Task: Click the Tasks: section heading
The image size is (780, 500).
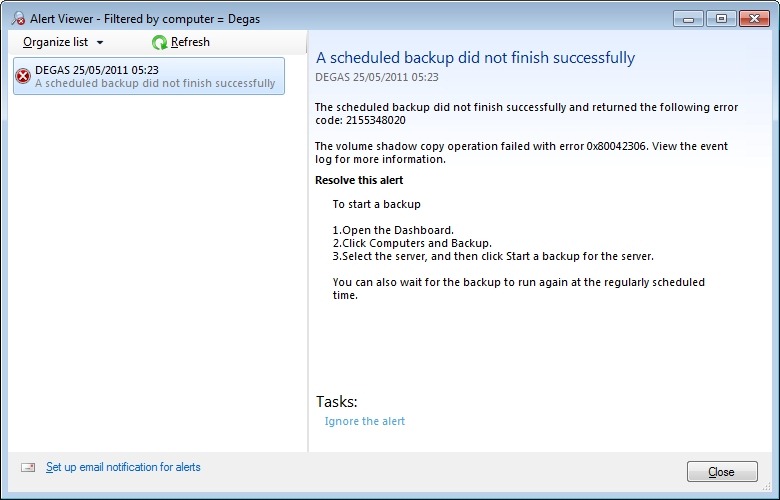Action: point(337,402)
